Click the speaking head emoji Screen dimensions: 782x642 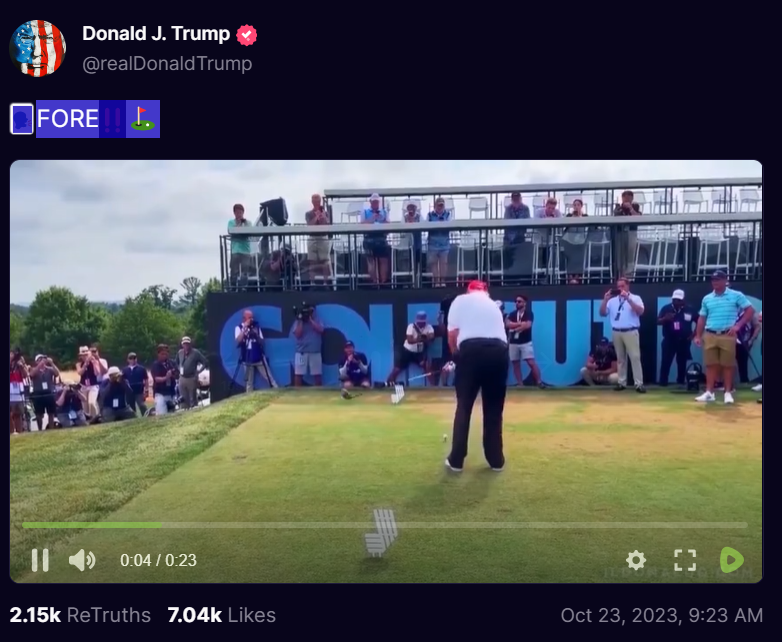22,119
